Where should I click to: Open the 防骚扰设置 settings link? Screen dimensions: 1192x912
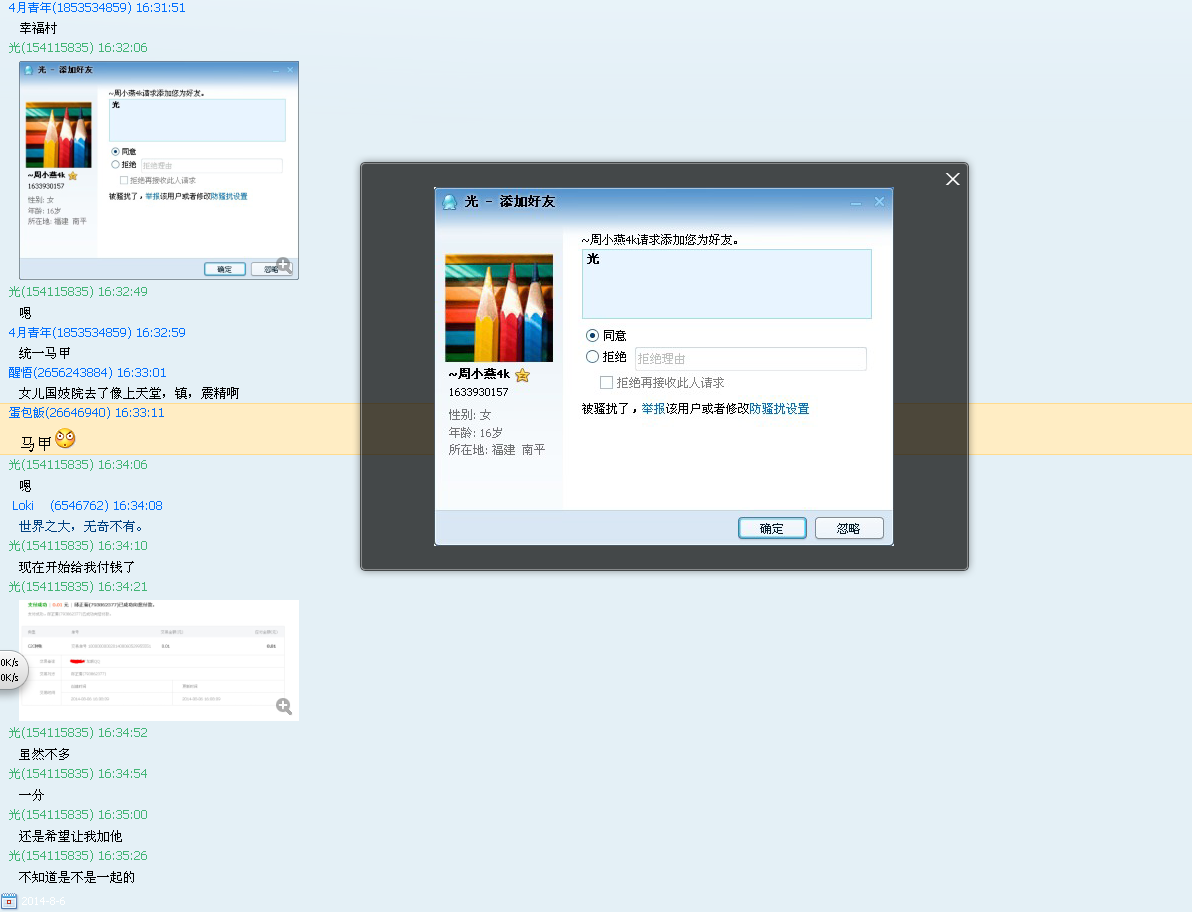(782, 408)
